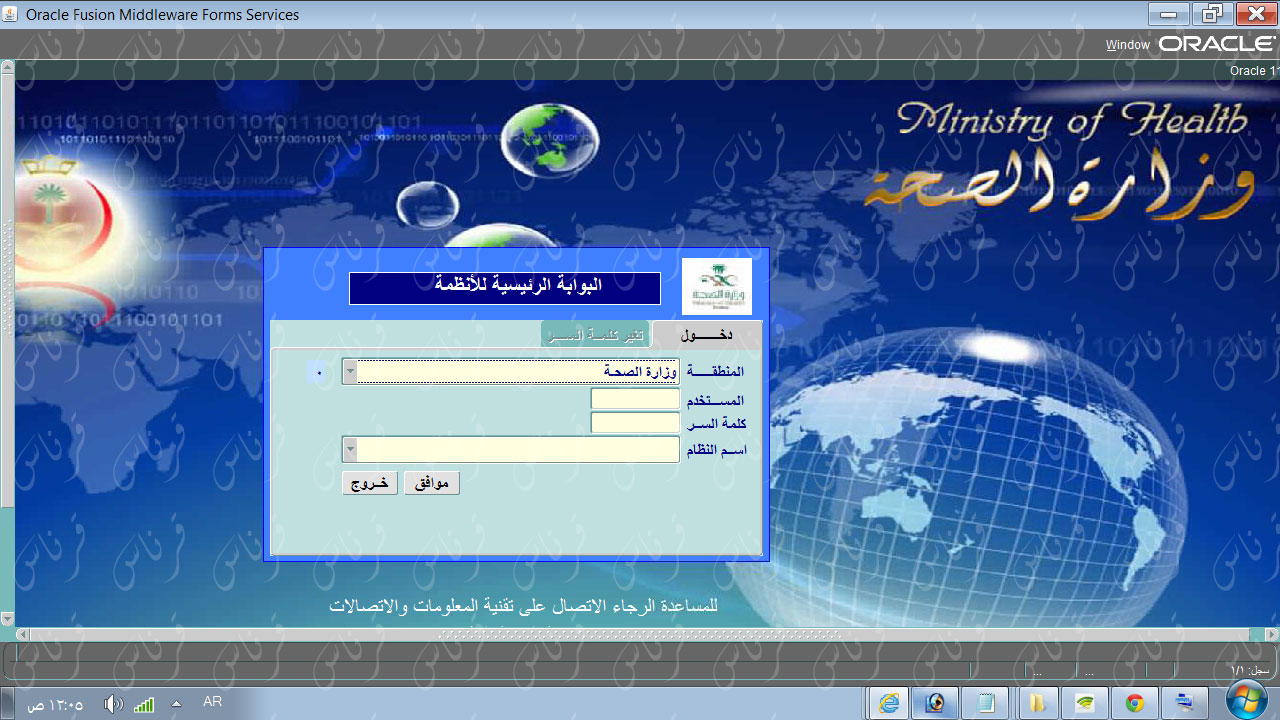
Task: Click the horizontal scrollbar left arrow
Action: click(22, 634)
